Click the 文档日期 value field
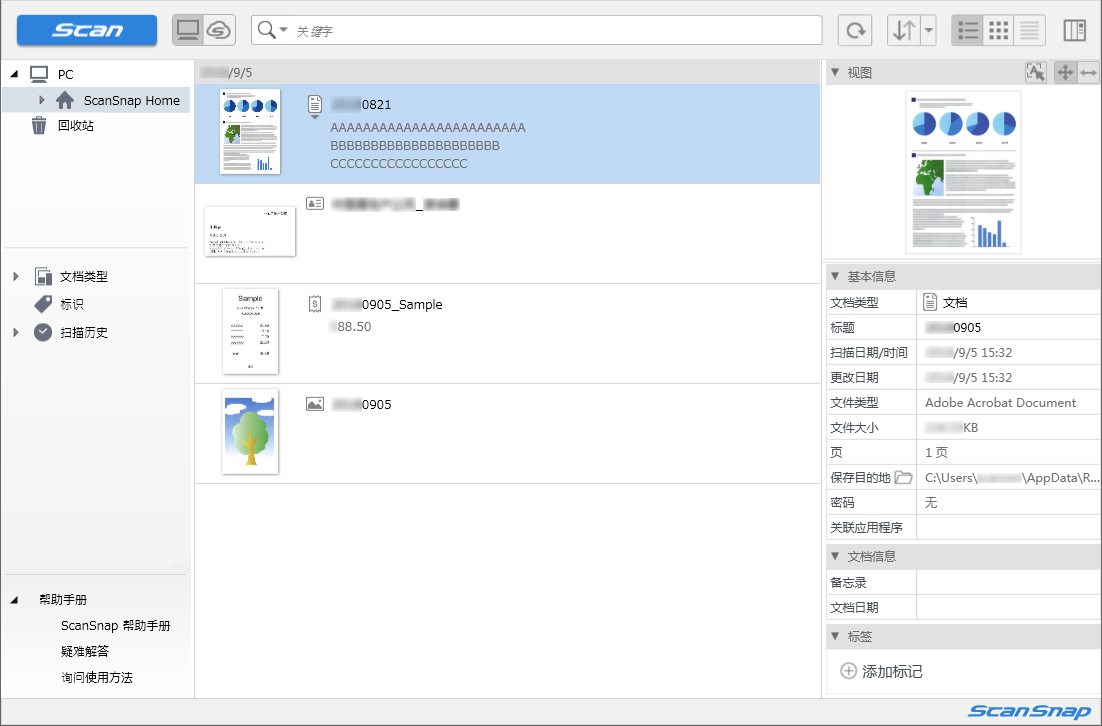 point(1009,607)
